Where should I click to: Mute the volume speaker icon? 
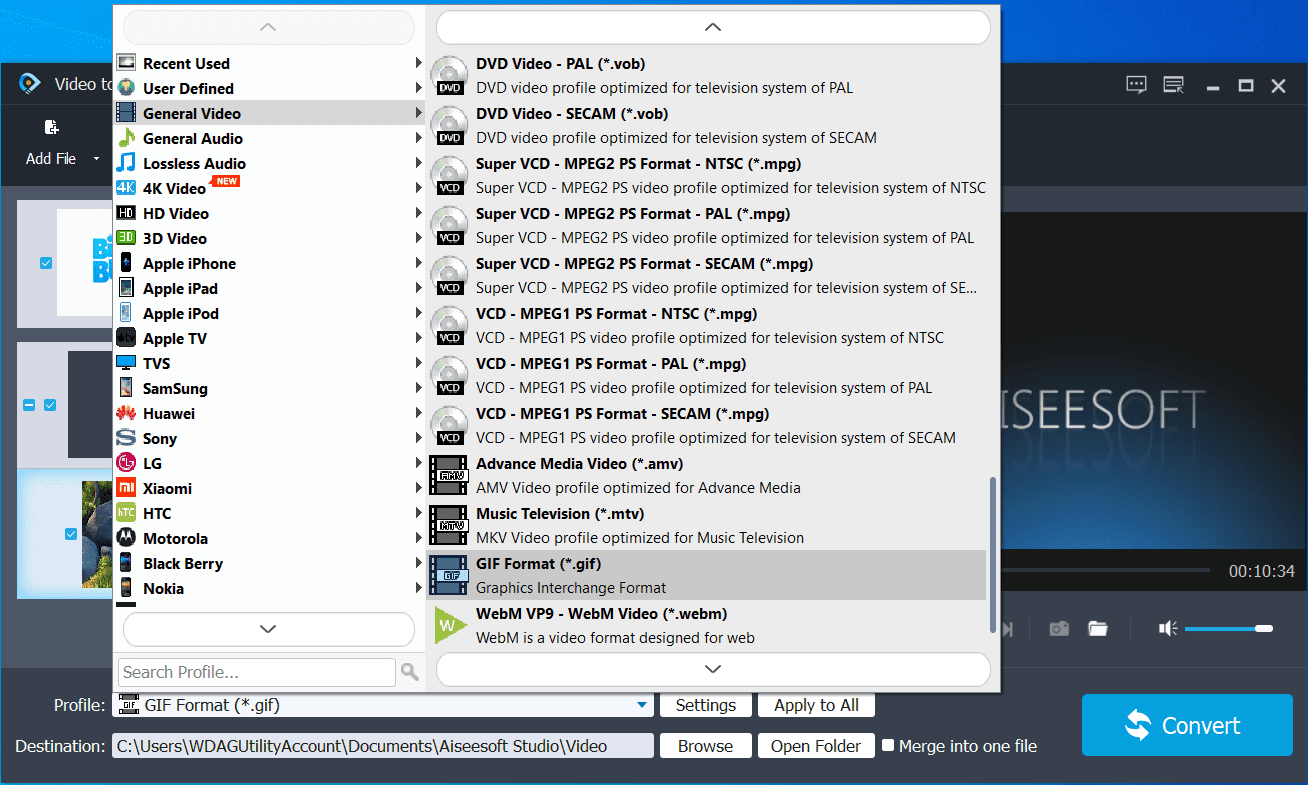[x=1168, y=628]
